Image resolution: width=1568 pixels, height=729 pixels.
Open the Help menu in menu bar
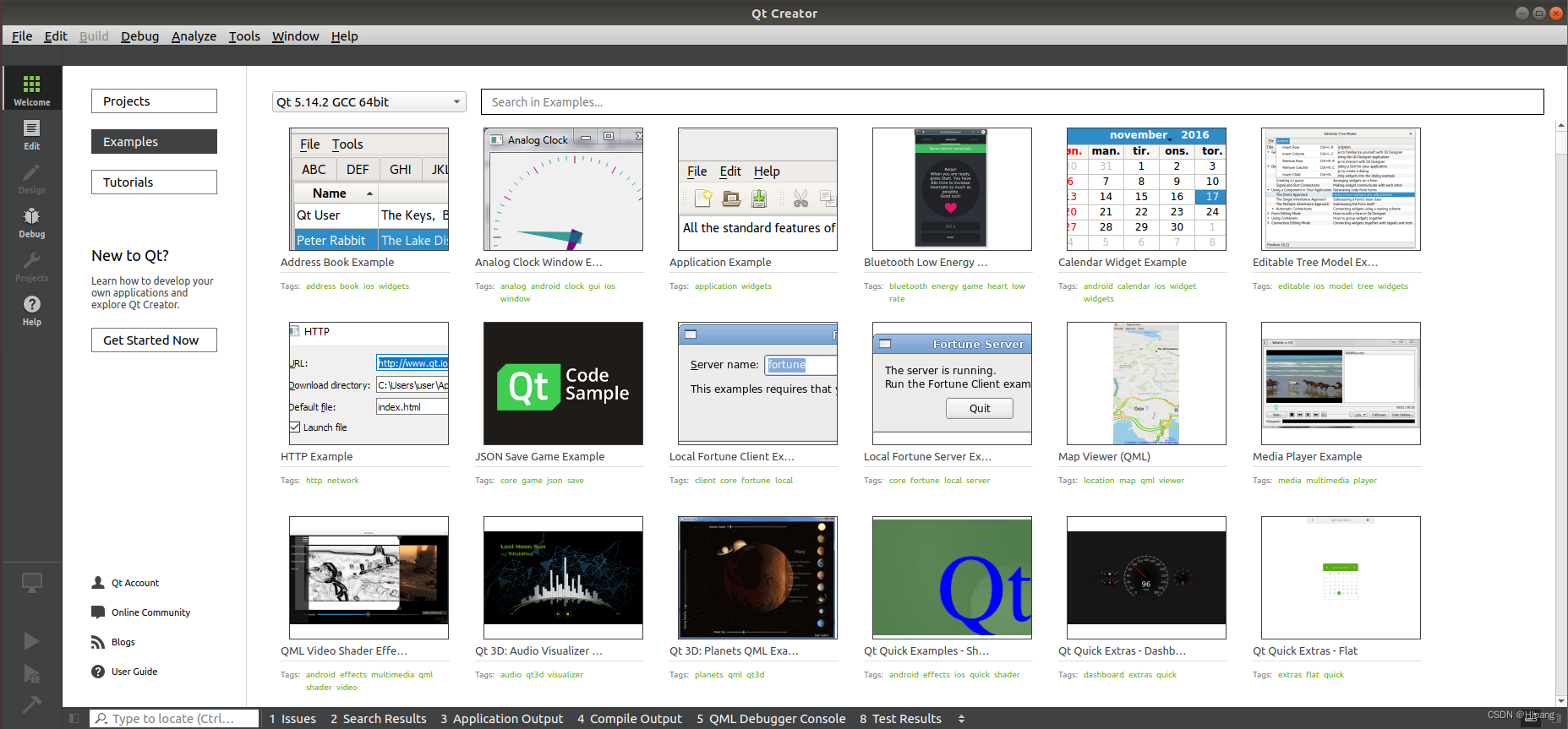coord(344,35)
